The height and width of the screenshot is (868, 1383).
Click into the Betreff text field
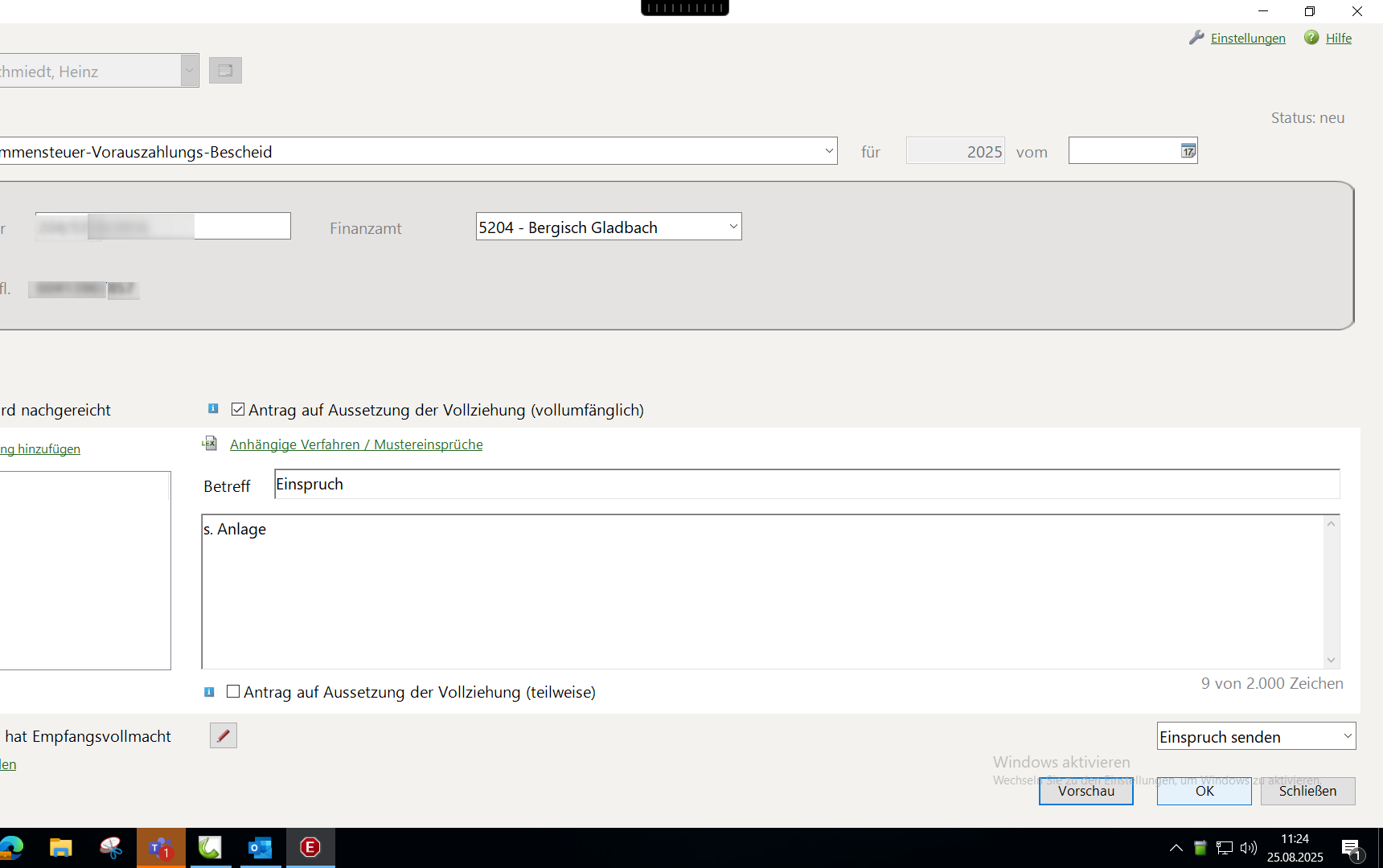click(804, 485)
